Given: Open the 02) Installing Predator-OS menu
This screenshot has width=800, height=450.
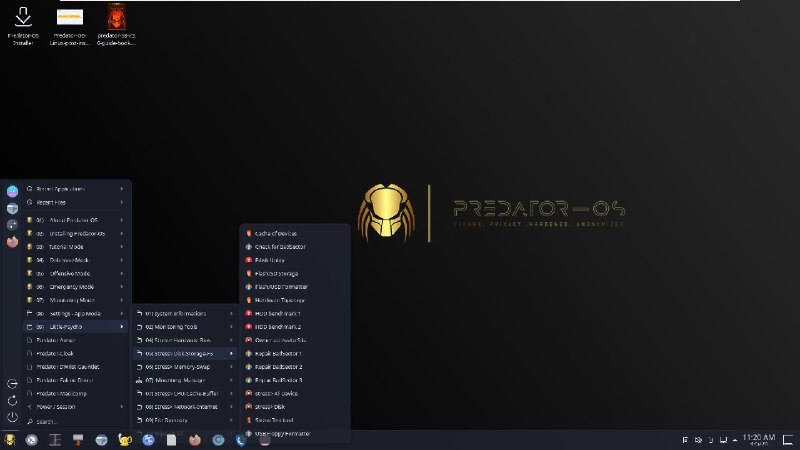Looking at the screenshot, I should pyautogui.click(x=76, y=233).
